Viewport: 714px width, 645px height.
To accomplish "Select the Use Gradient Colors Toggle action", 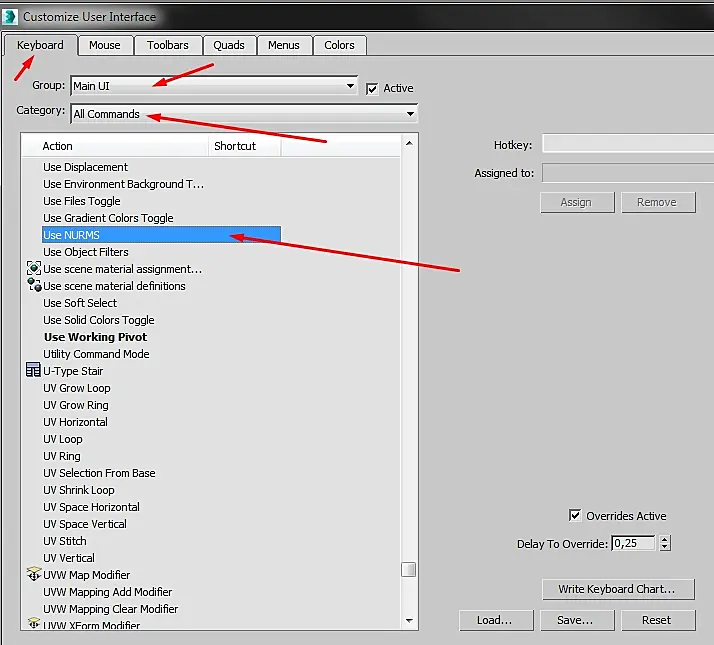I will (x=108, y=218).
